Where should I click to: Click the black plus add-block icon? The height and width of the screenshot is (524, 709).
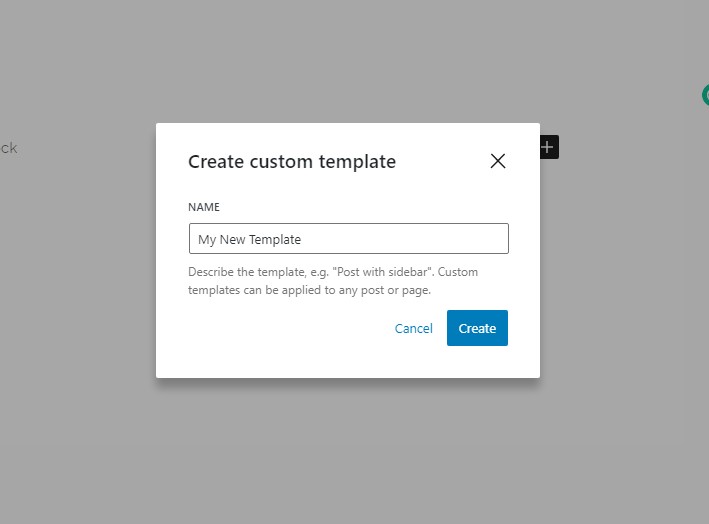pyautogui.click(x=547, y=147)
